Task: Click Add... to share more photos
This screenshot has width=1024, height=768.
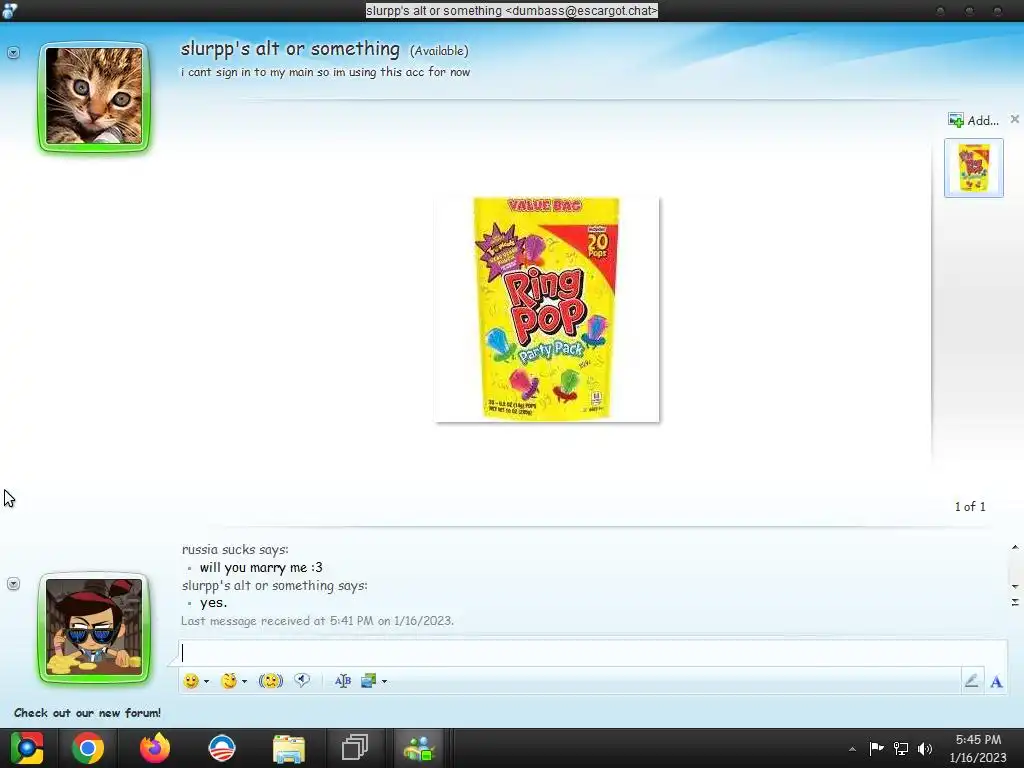Action: tap(973, 120)
